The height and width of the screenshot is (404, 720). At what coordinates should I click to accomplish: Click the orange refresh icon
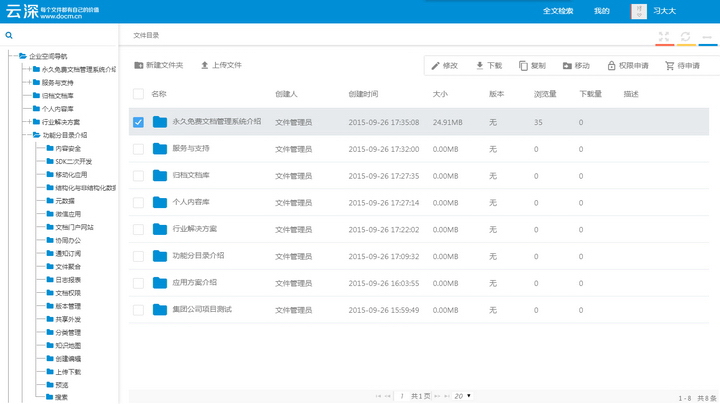tap(685, 37)
